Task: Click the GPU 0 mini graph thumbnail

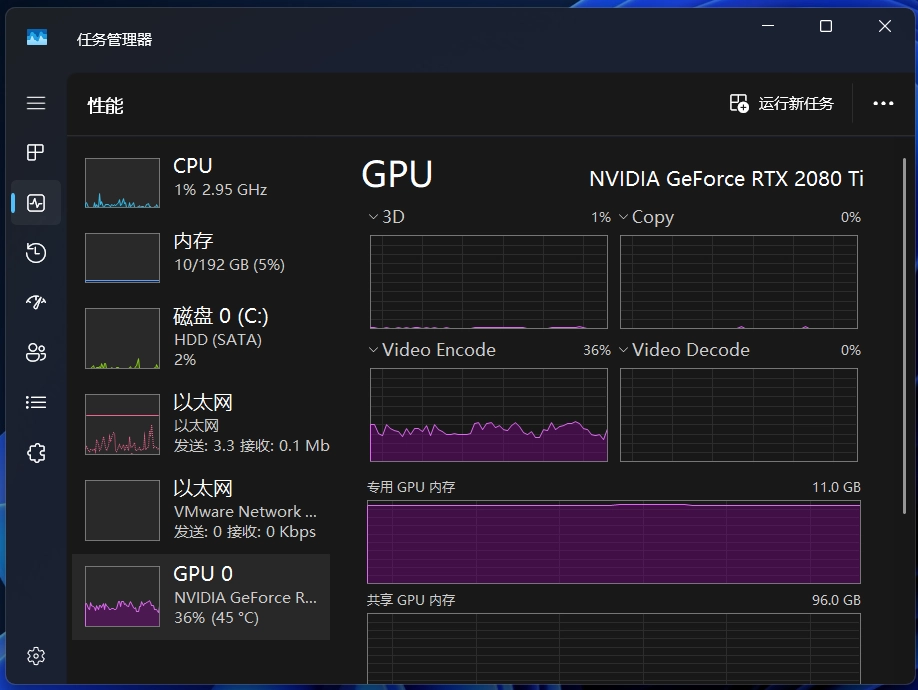Action: (x=122, y=596)
